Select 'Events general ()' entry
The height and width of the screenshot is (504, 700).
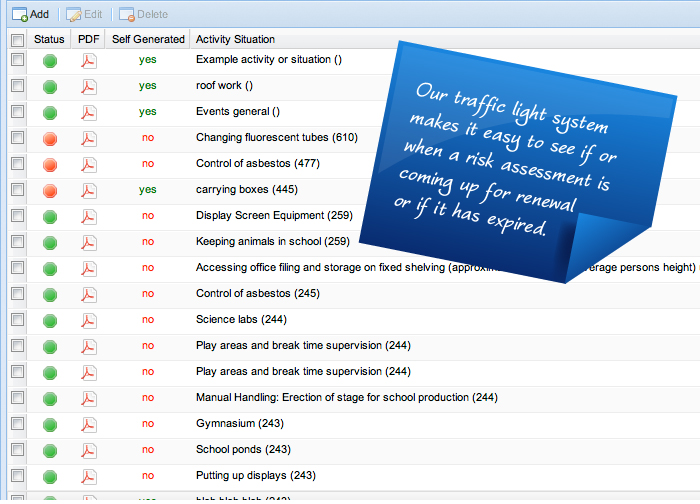click(x=238, y=111)
